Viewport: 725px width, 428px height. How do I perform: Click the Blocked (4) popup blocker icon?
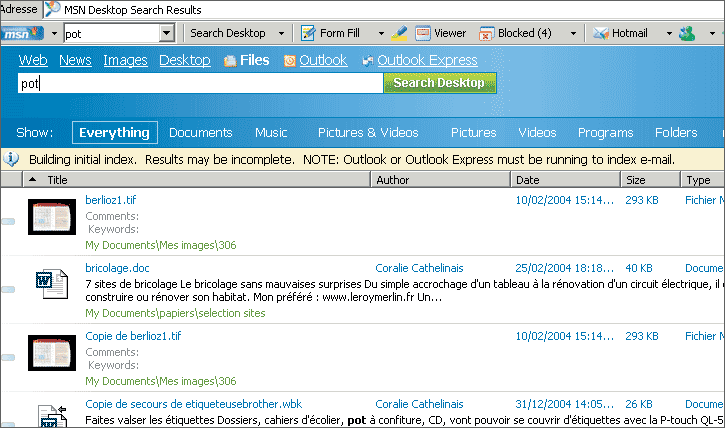pos(486,33)
